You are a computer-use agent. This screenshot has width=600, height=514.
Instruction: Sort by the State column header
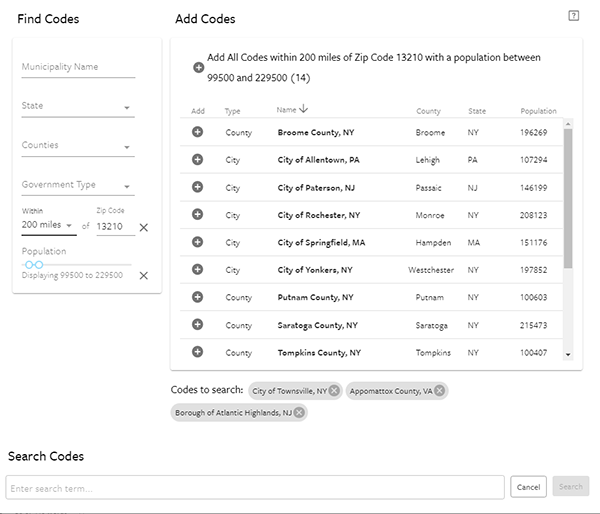coord(477,111)
